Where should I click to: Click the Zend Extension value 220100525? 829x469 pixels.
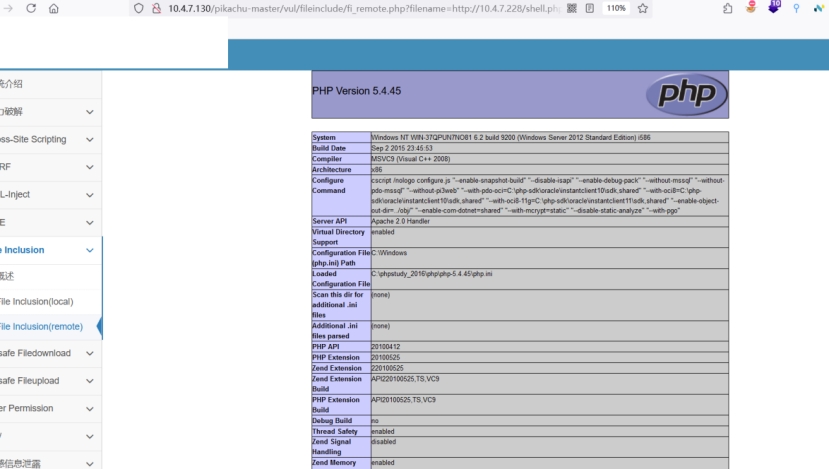387,368
